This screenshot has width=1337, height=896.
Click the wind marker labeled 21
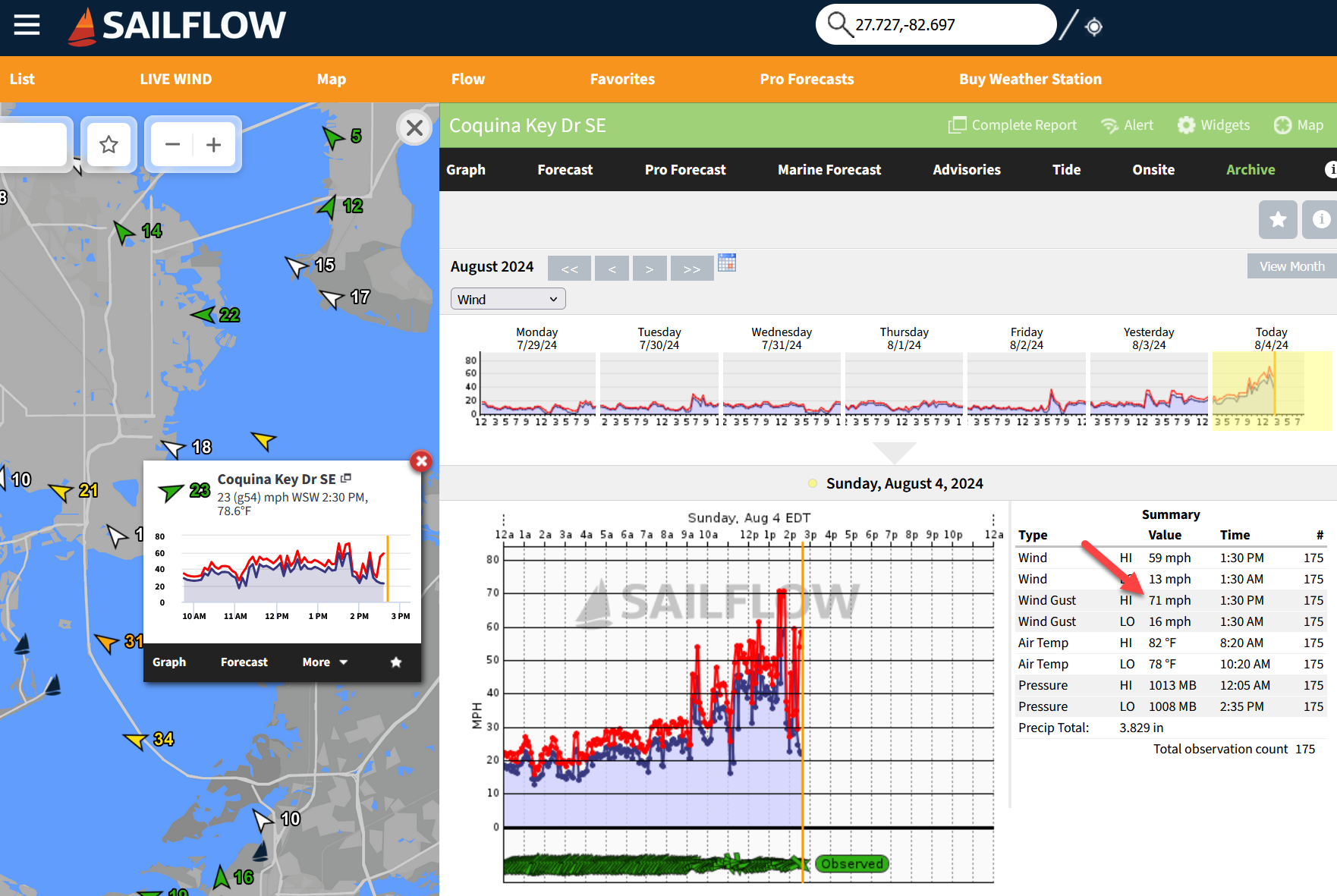74,491
